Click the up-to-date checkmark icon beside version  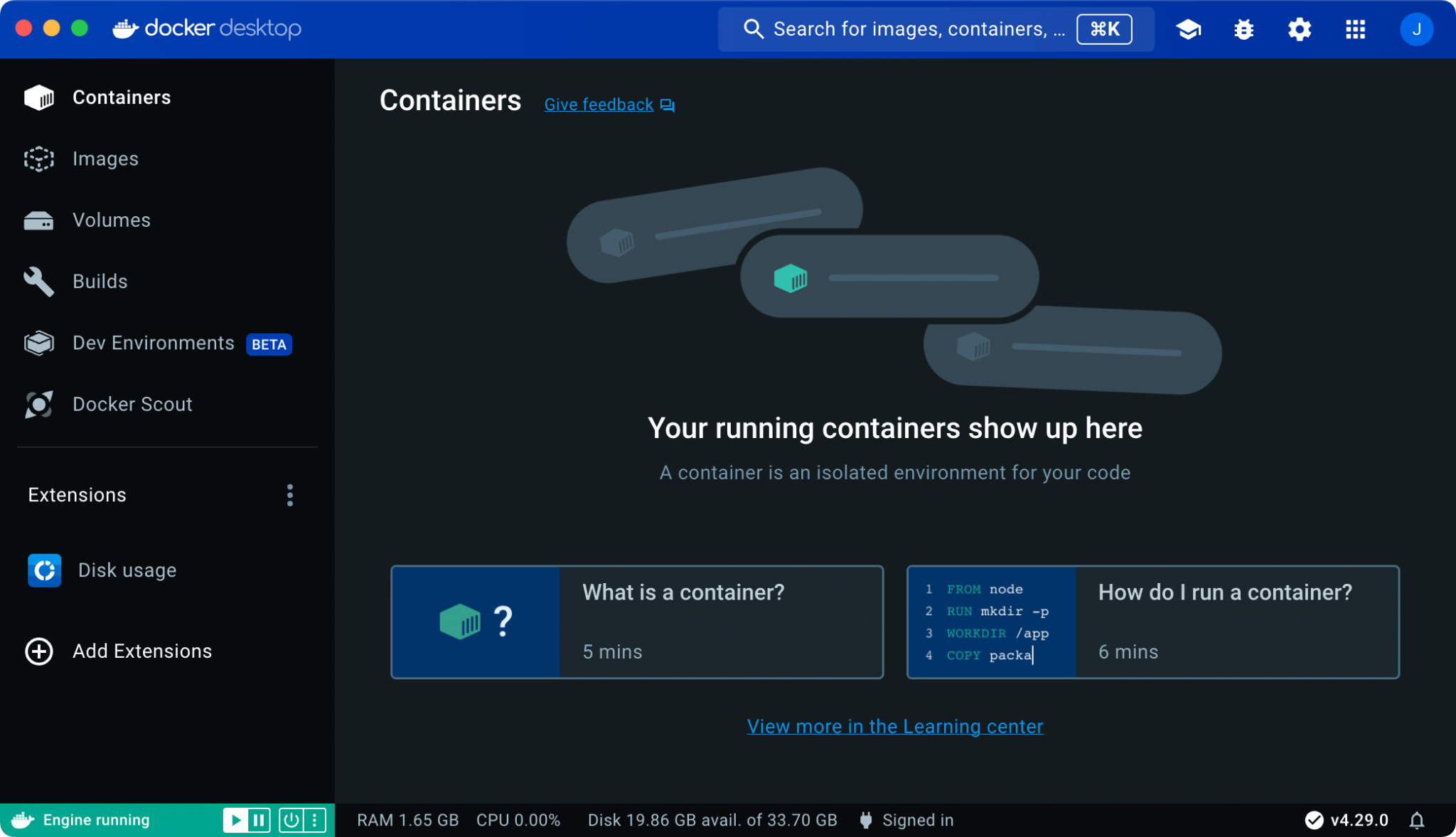(x=1315, y=821)
